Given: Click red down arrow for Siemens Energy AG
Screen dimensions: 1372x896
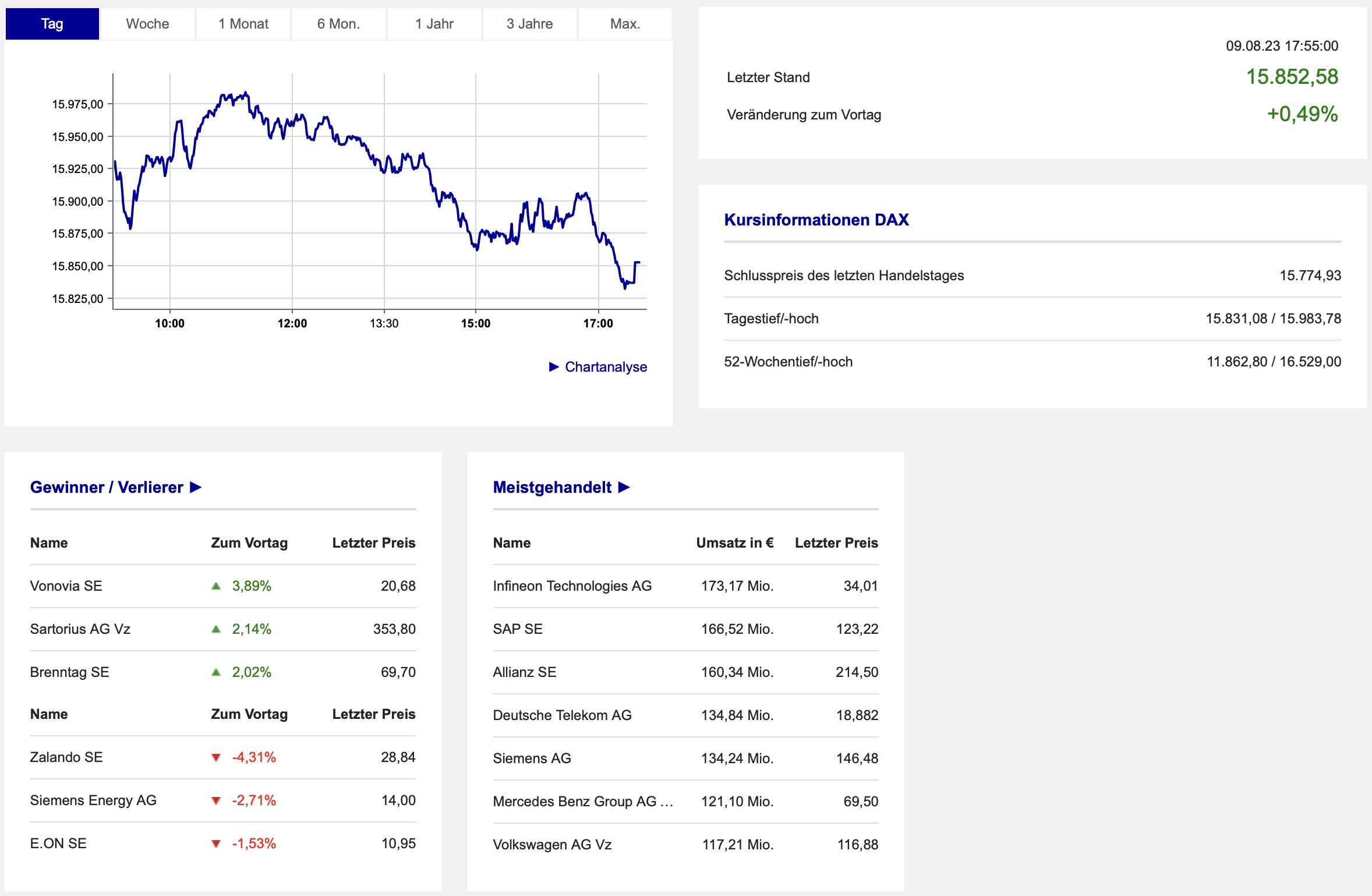Looking at the screenshot, I should point(216,800).
